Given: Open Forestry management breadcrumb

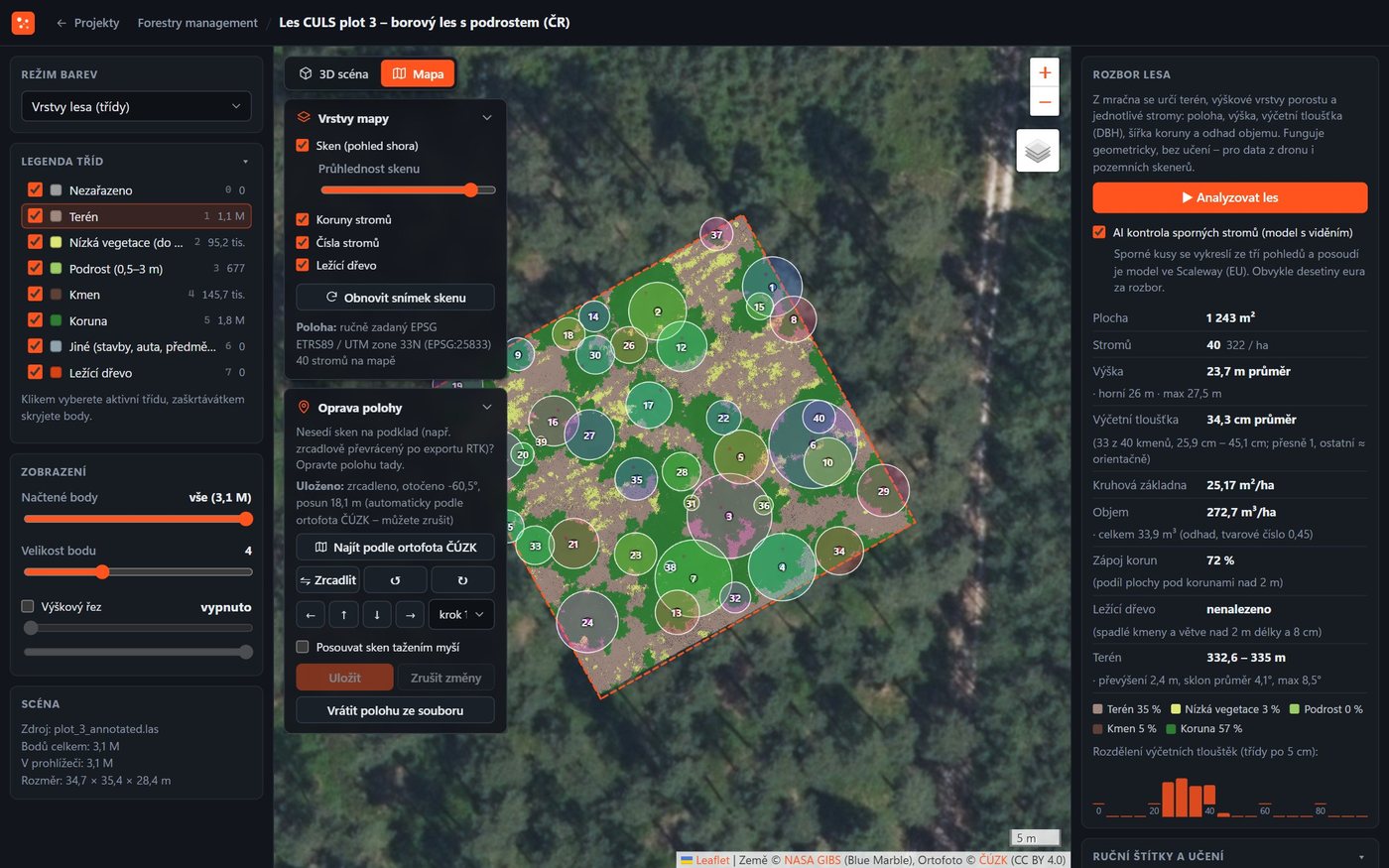Looking at the screenshot, I should click(197, 23).
